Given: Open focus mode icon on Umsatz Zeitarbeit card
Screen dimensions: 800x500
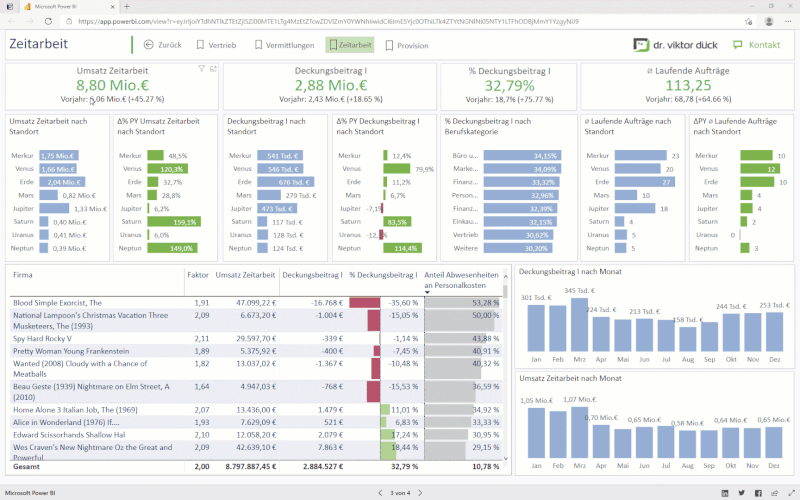Looking at the screenshot, I should click(211, 68).
